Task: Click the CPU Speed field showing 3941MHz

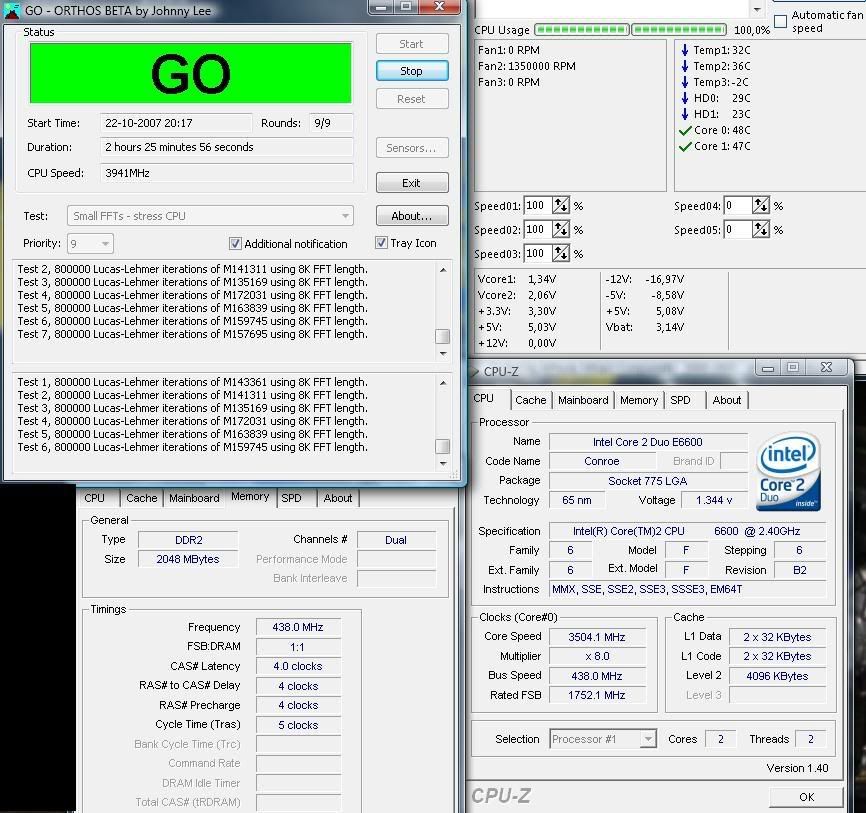Action: 226,173
